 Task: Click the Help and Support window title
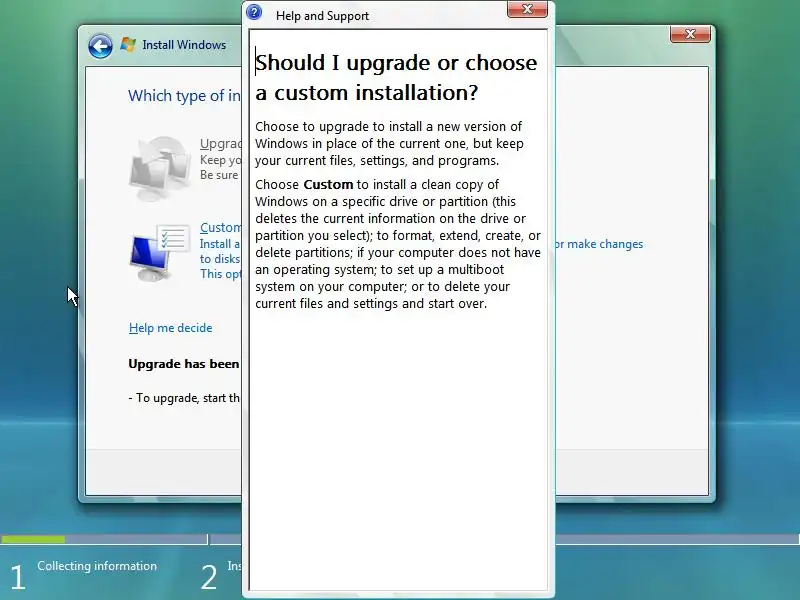point(322,16)
